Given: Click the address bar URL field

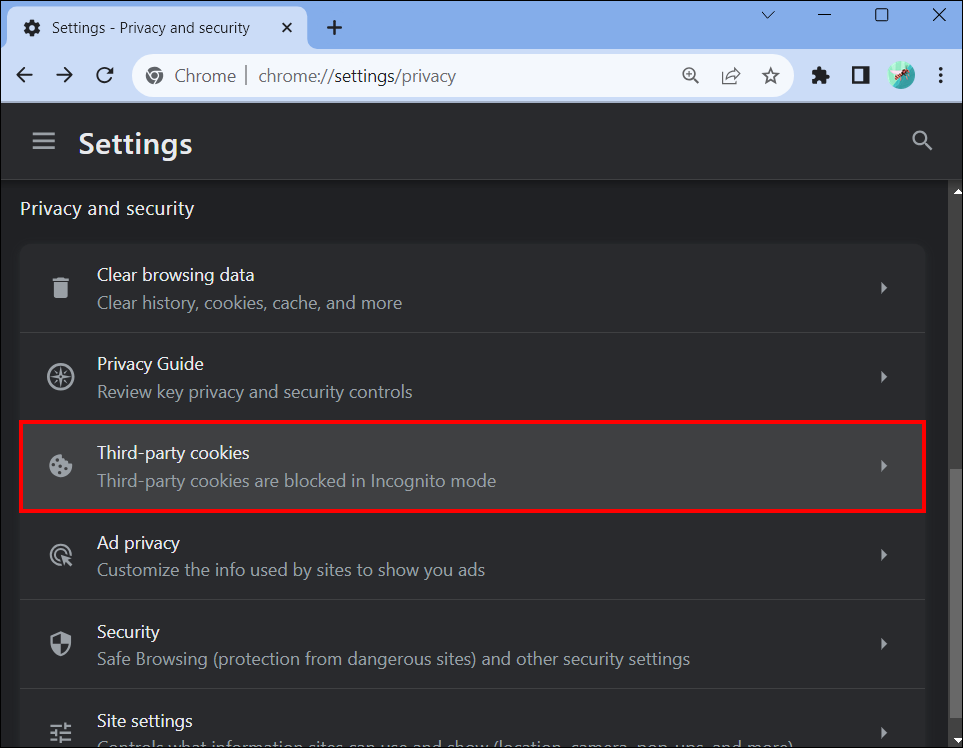Looking at the screenshot, I should pos(450,76).
